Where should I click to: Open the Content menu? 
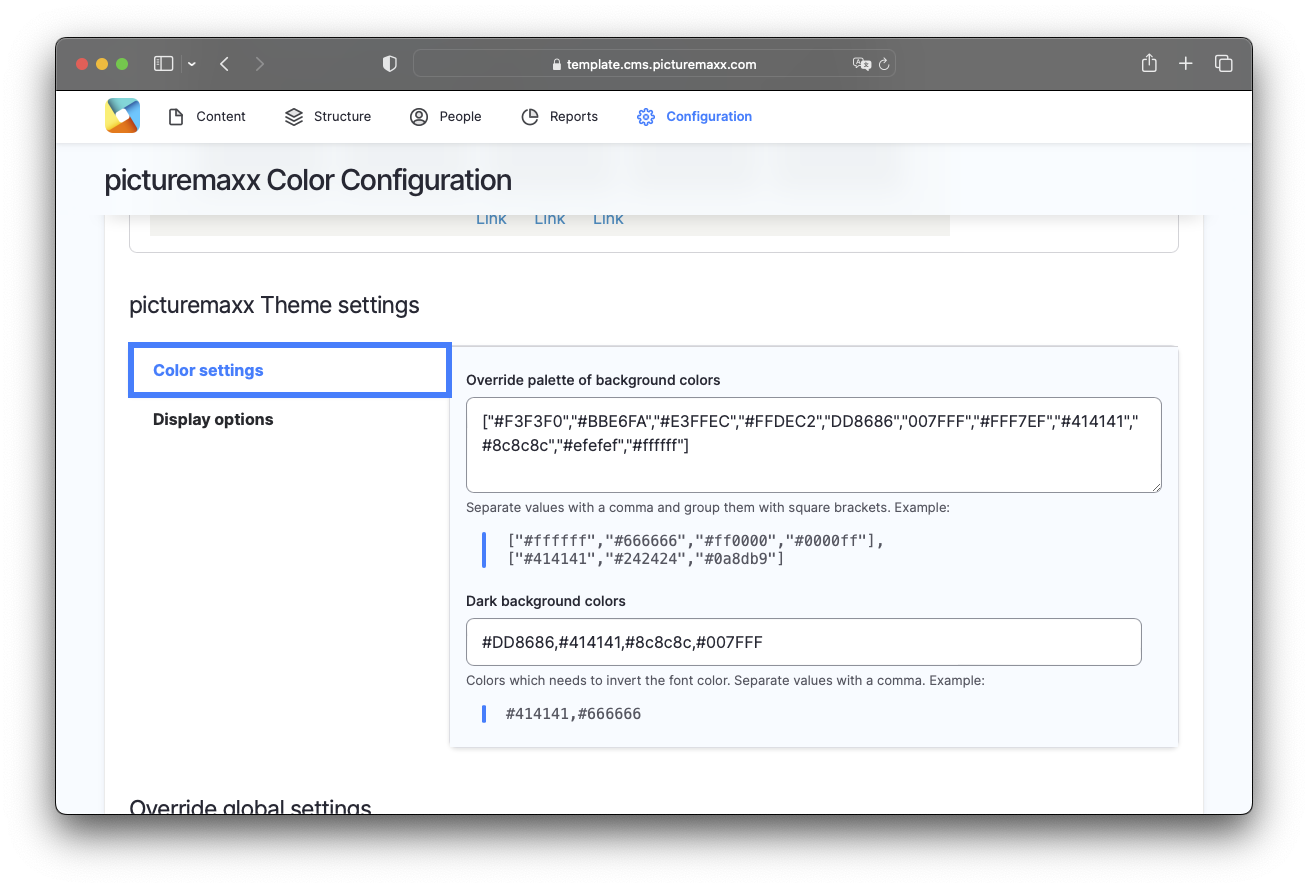click(x=206, y=117)
